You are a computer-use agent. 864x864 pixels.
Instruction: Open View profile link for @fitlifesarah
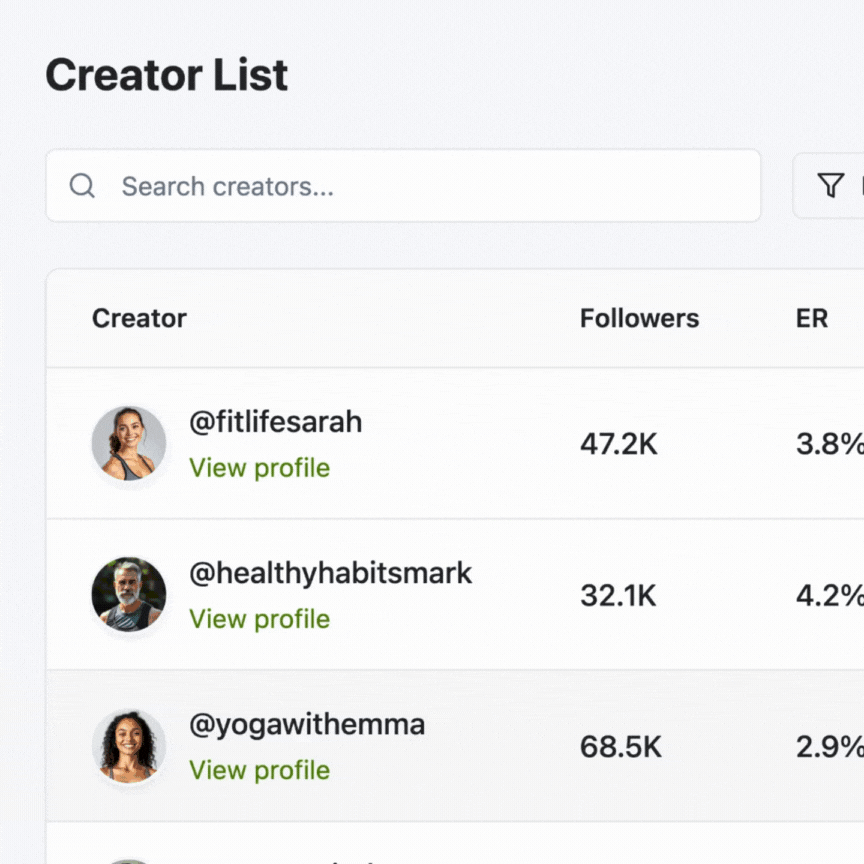click(259, 468)
